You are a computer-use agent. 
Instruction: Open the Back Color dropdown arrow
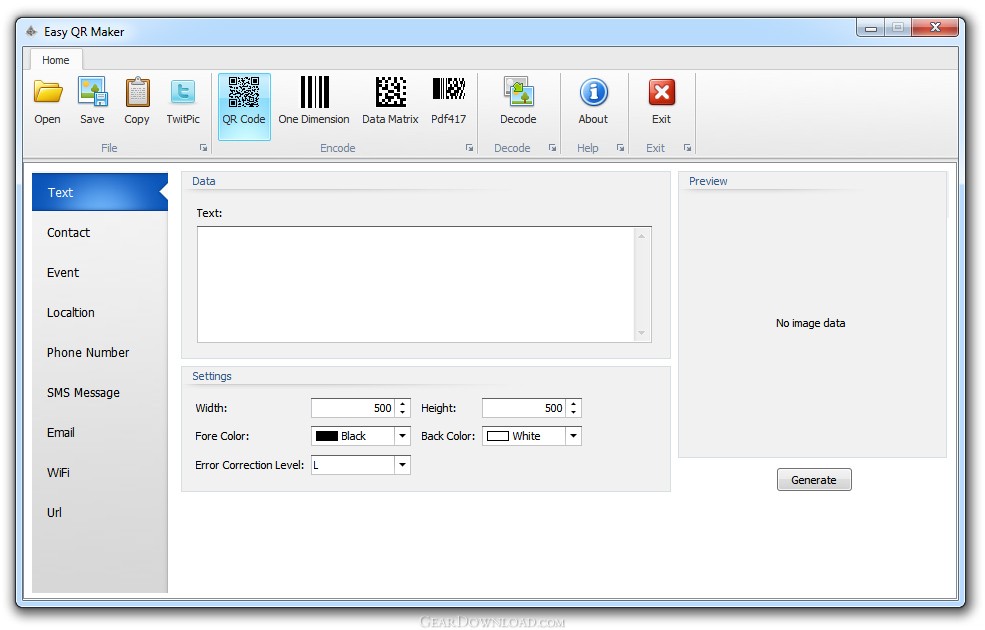pos(573,436)
